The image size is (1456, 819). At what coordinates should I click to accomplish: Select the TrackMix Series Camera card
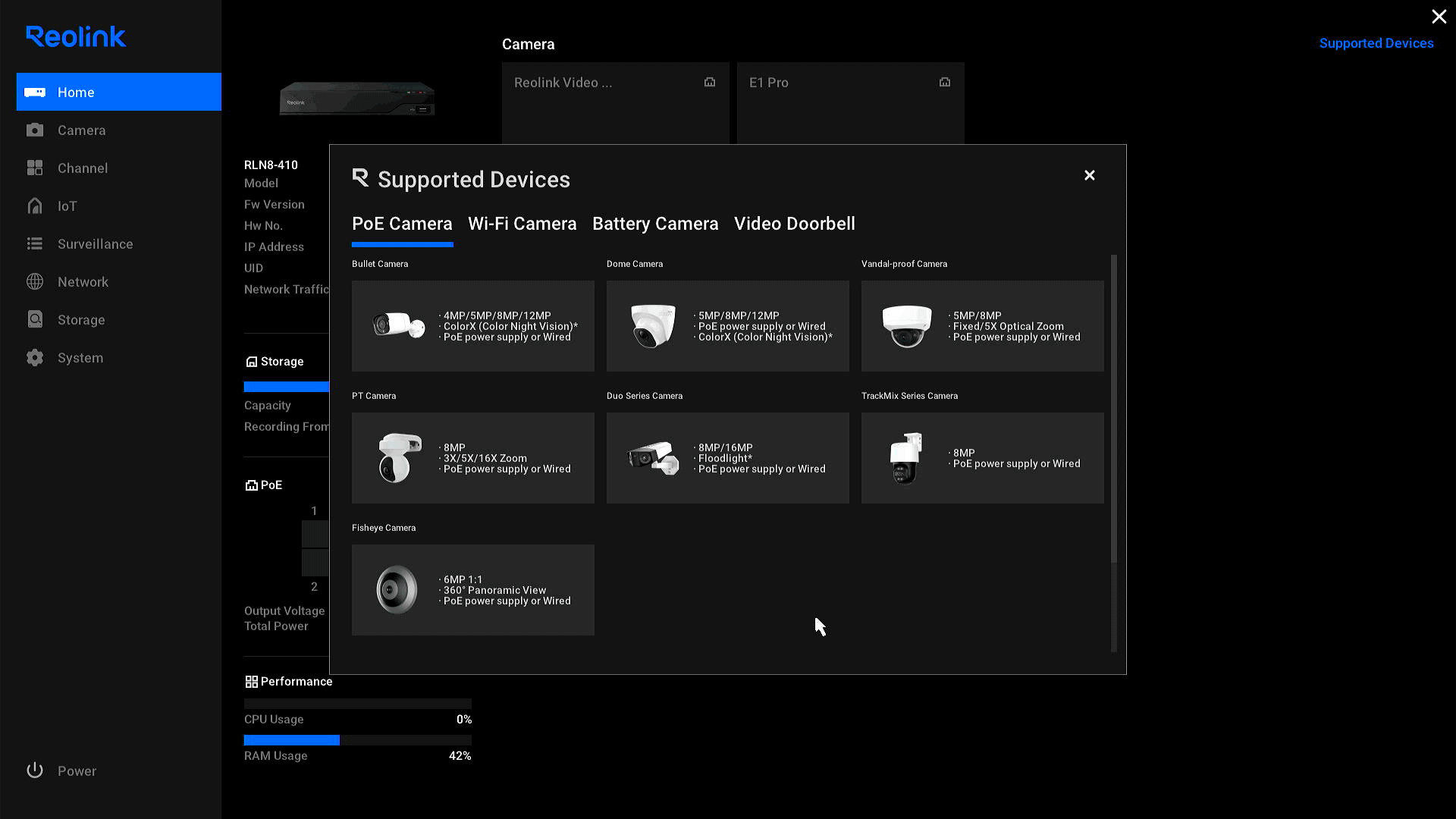(983, 458)
